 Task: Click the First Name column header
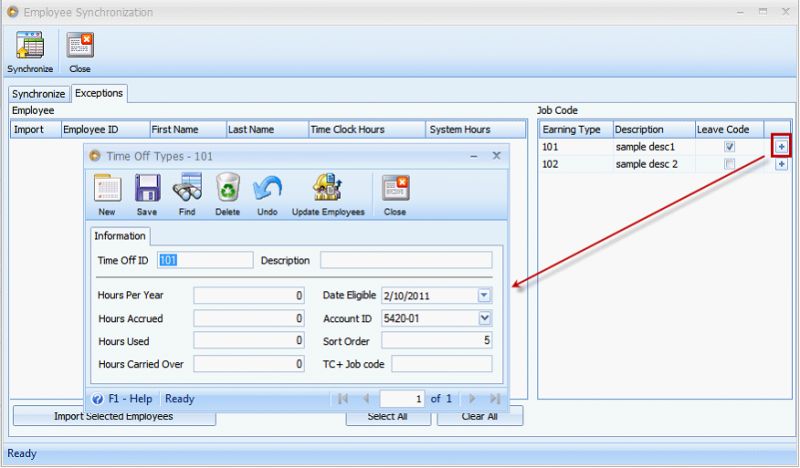tap(188, 130)
